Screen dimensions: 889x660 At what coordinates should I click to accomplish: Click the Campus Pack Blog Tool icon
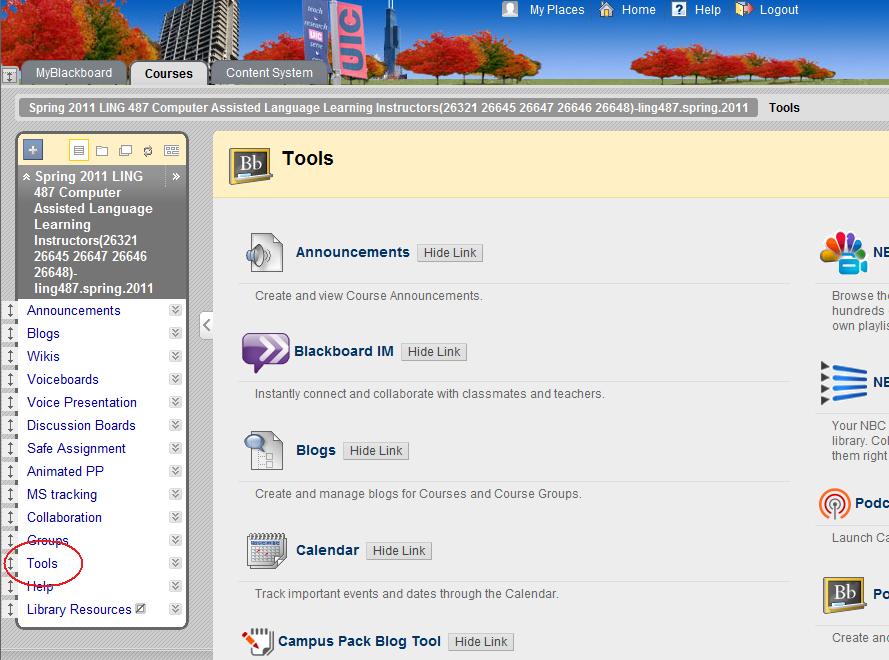258,642
